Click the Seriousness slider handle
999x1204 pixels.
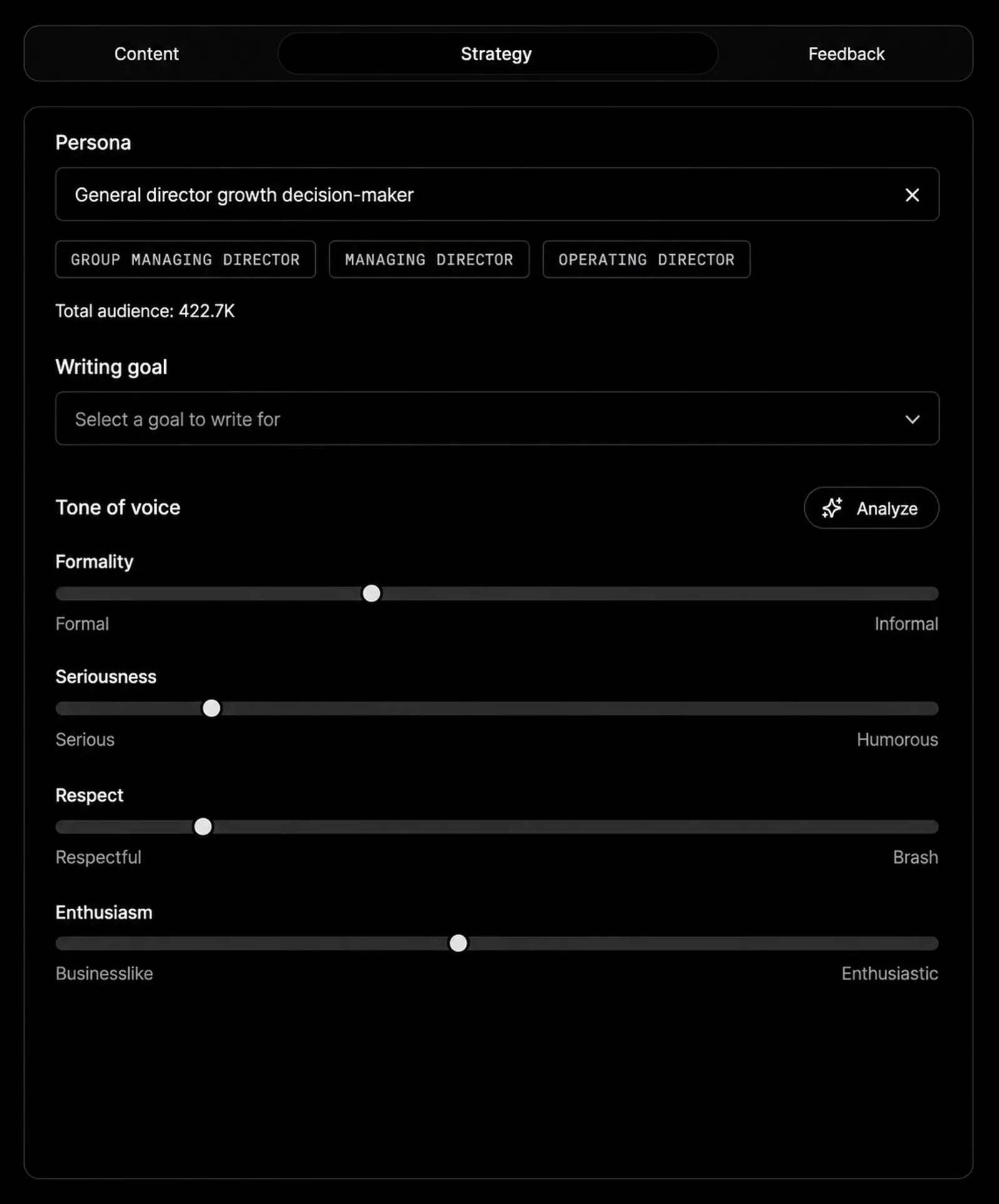(212, 708)
